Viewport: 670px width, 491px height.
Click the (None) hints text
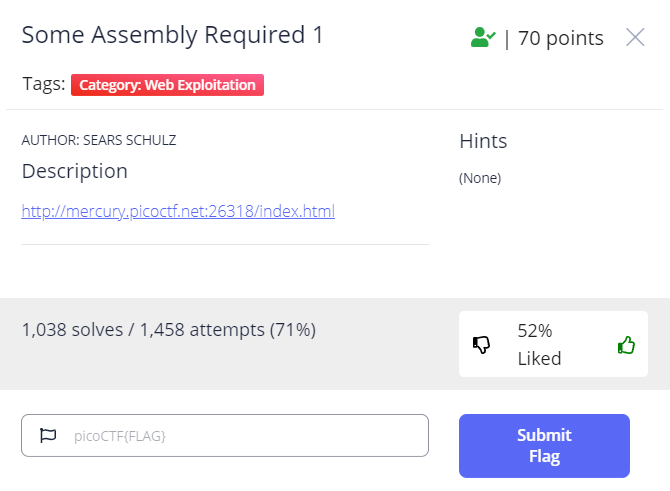pos(480,178)
